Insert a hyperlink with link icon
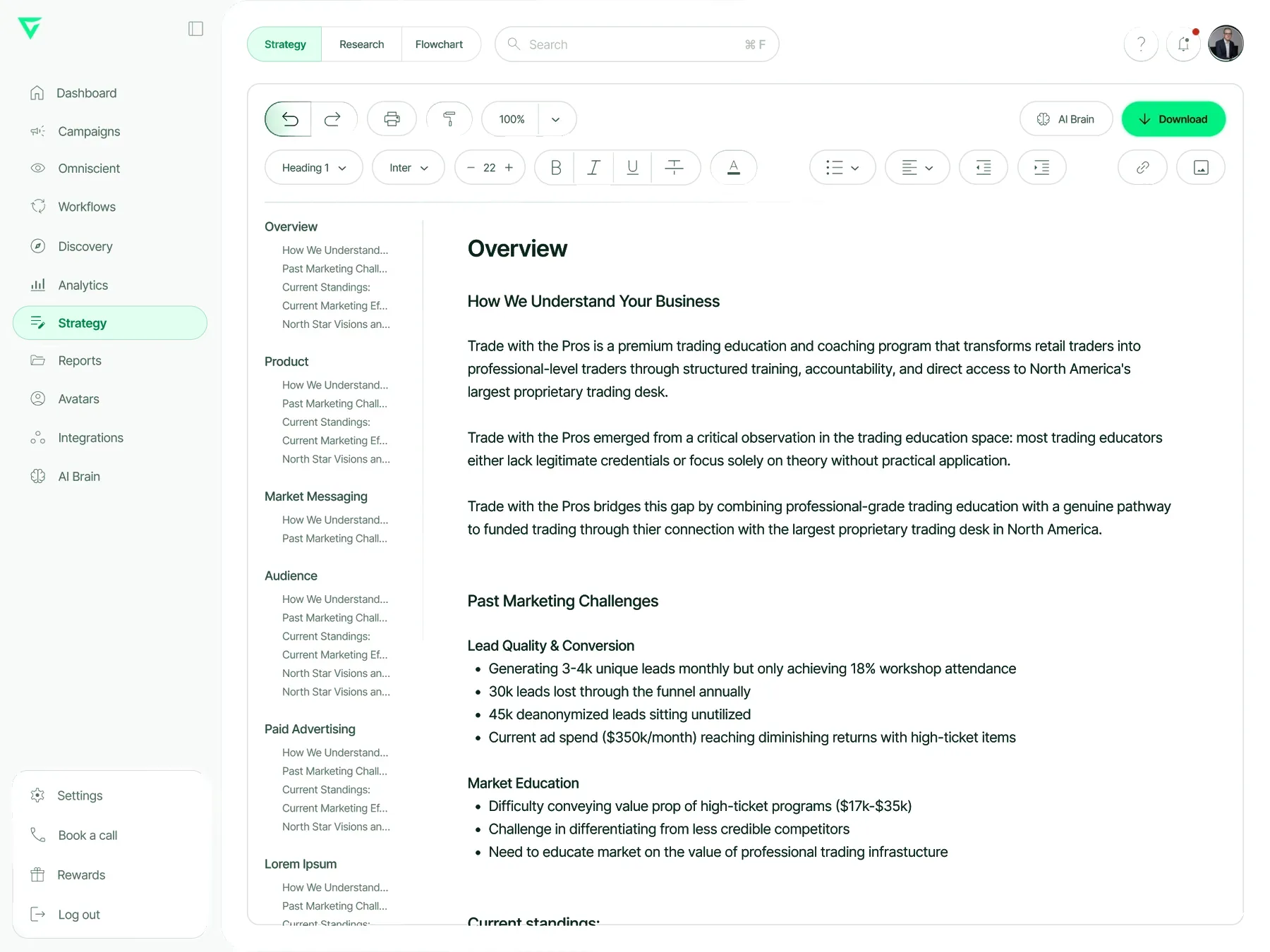 coord(1142,168)
